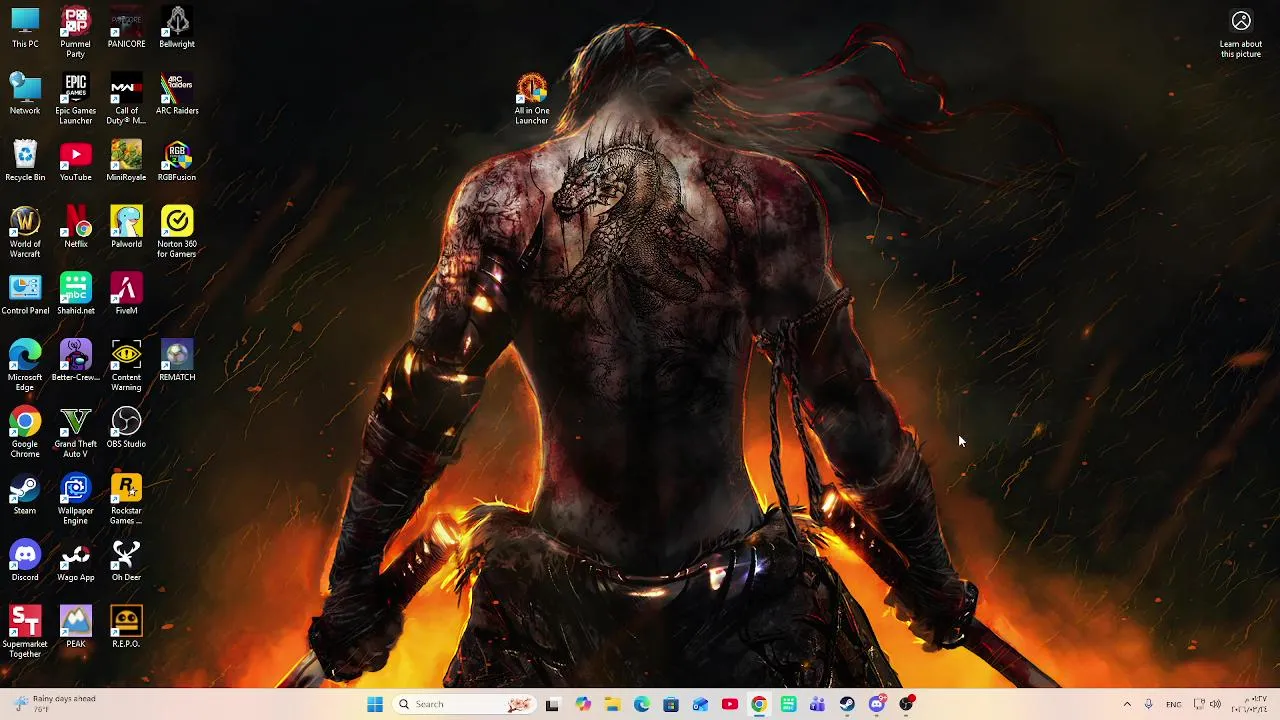The width and height of the screenshot is (1280, 720).
Task: Open R.E.P.O. desktop shortcut
Action: coord(126,628)
